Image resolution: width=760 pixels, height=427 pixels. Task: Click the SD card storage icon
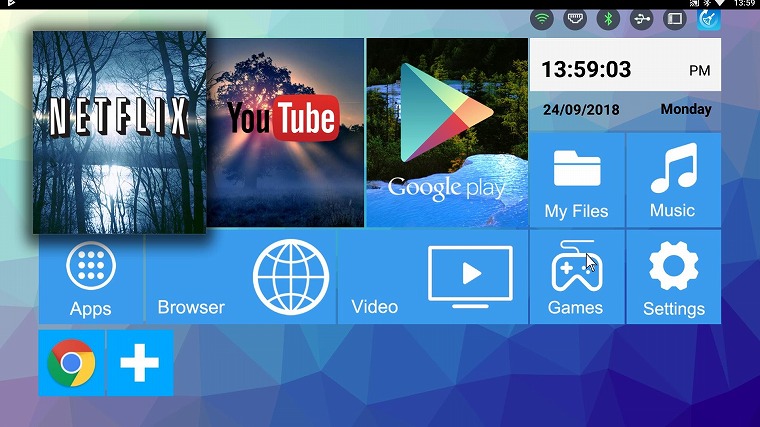click(x=675, y=19)
